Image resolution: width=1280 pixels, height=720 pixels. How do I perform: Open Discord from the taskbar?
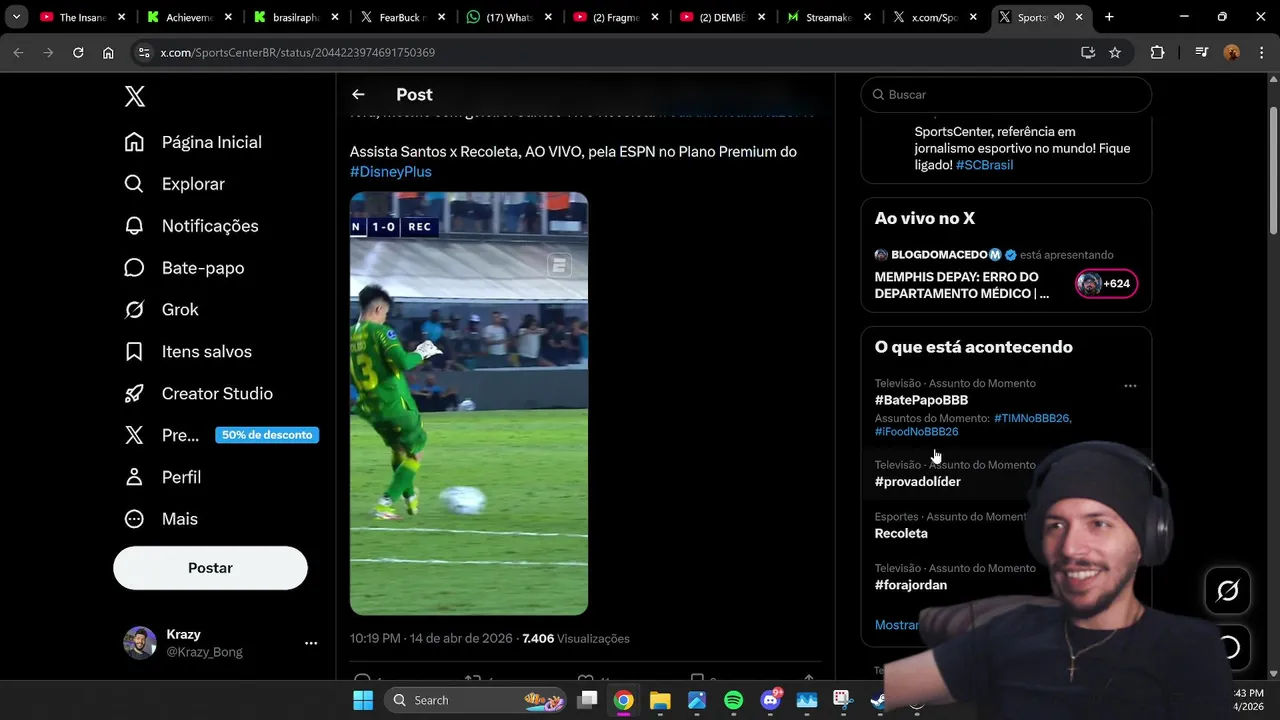pyautogui.click(x=770, y=700)
